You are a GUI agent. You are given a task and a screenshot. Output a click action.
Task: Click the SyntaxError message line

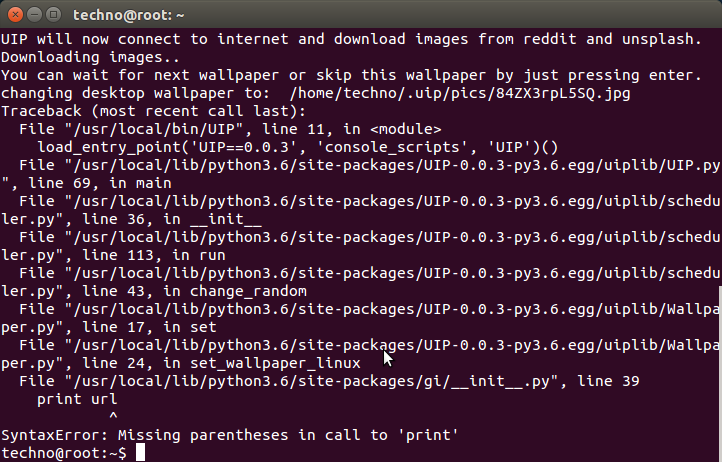point(230,435)
